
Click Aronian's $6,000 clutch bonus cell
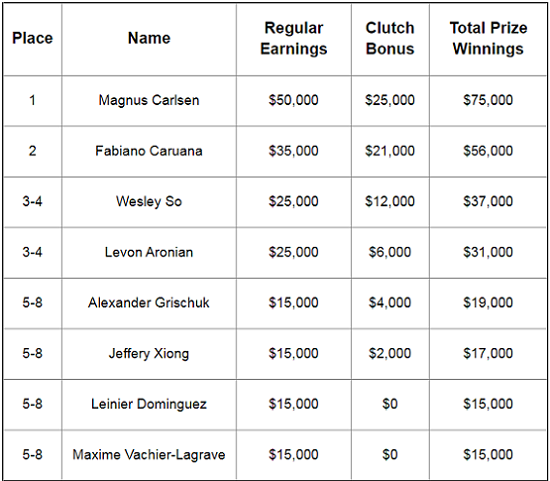pyautogui.click(x=390, y=253)
